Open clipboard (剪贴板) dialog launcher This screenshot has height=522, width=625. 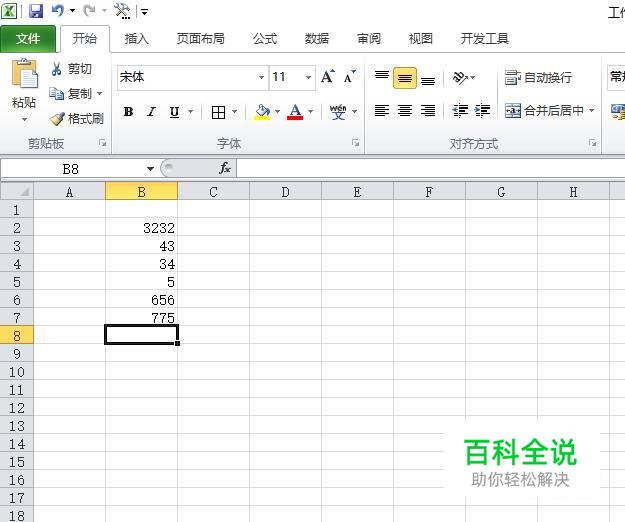[x=103, y=143]
